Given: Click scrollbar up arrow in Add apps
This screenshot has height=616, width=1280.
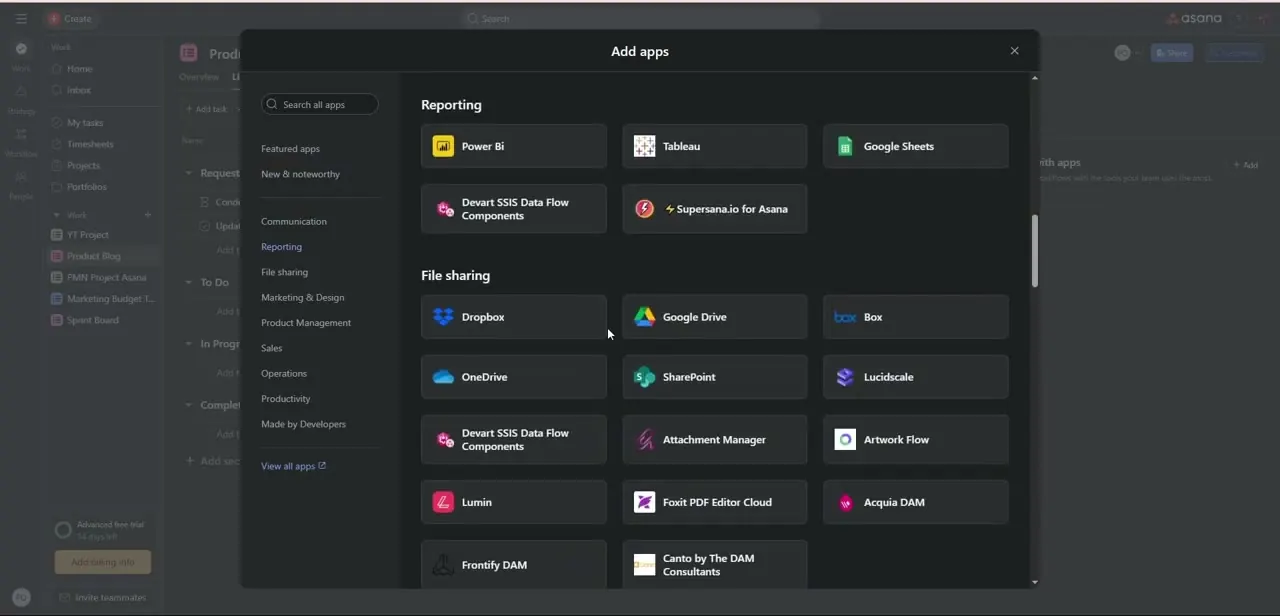Looking at the screenshot, I should 1034,78.
